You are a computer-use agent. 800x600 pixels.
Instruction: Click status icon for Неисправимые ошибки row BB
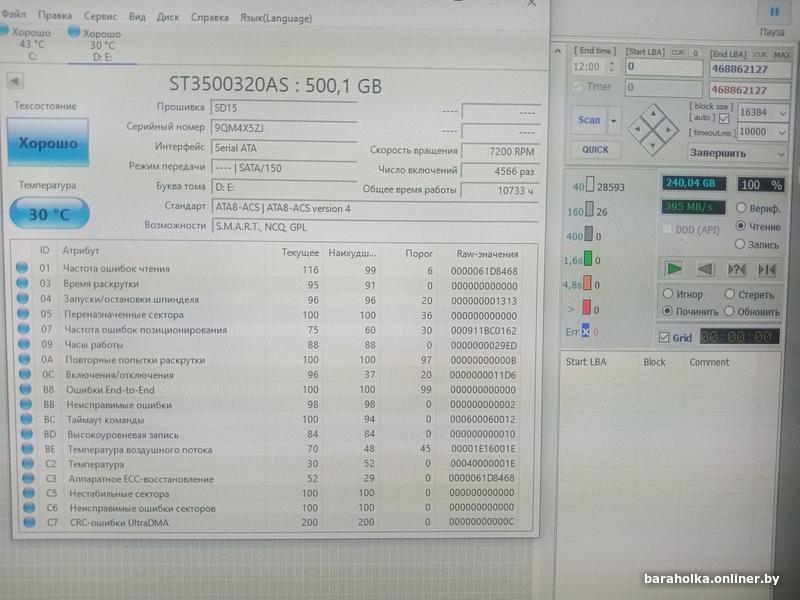click(x=27, y=404)
